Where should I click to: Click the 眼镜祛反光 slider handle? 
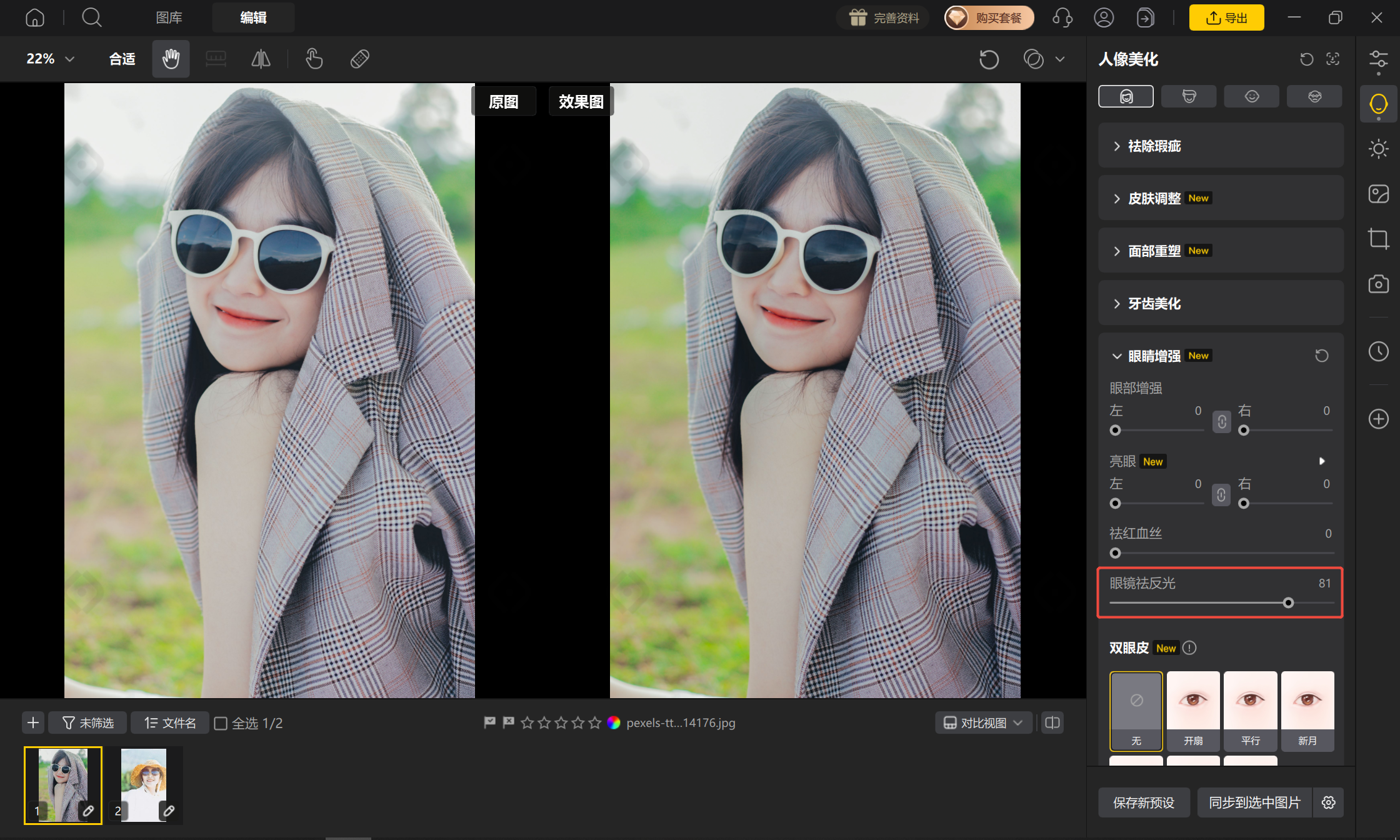pyautogui.click(x=1288, y=602)
